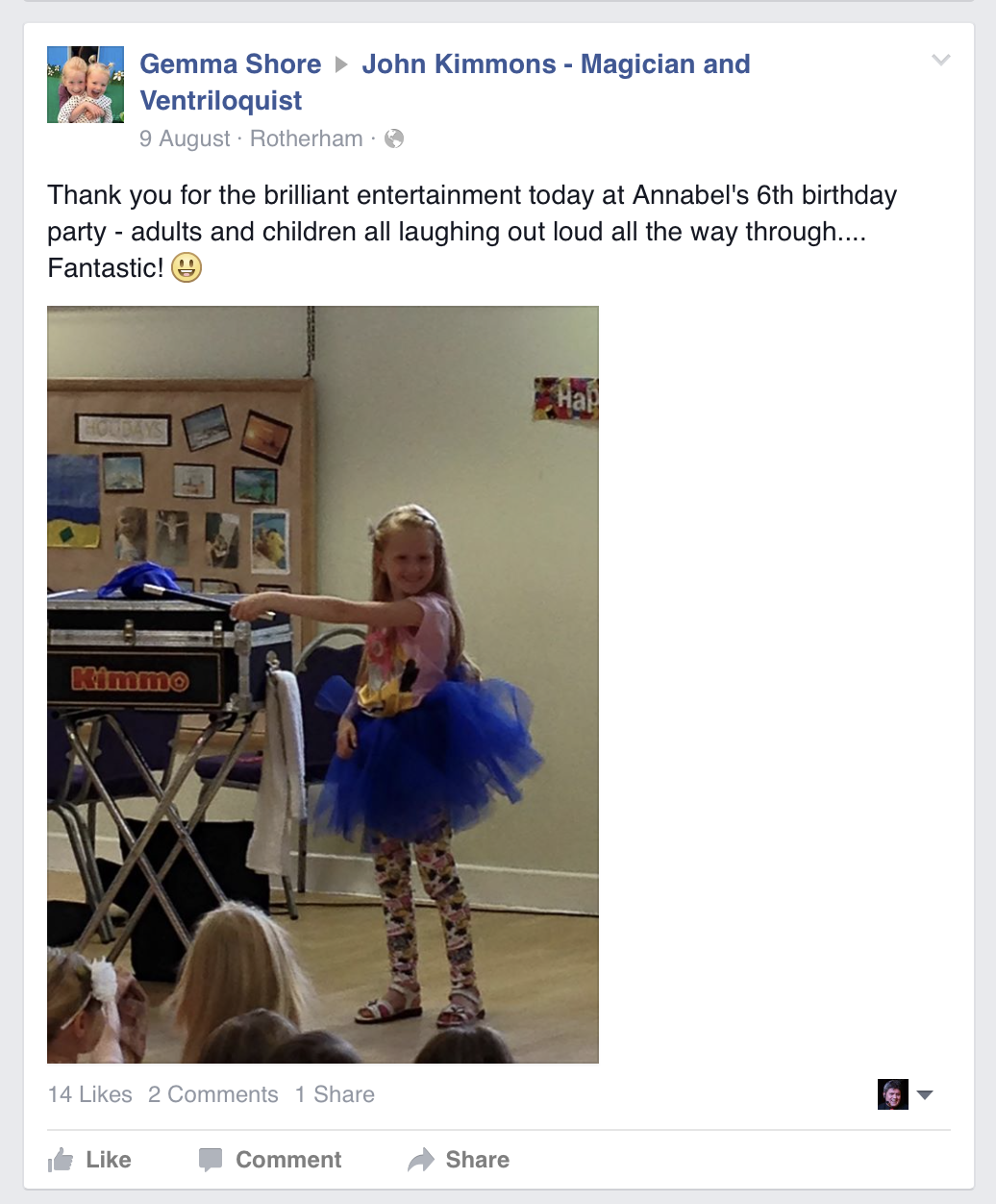Click the arrow between poster and page names

[341, 64]
